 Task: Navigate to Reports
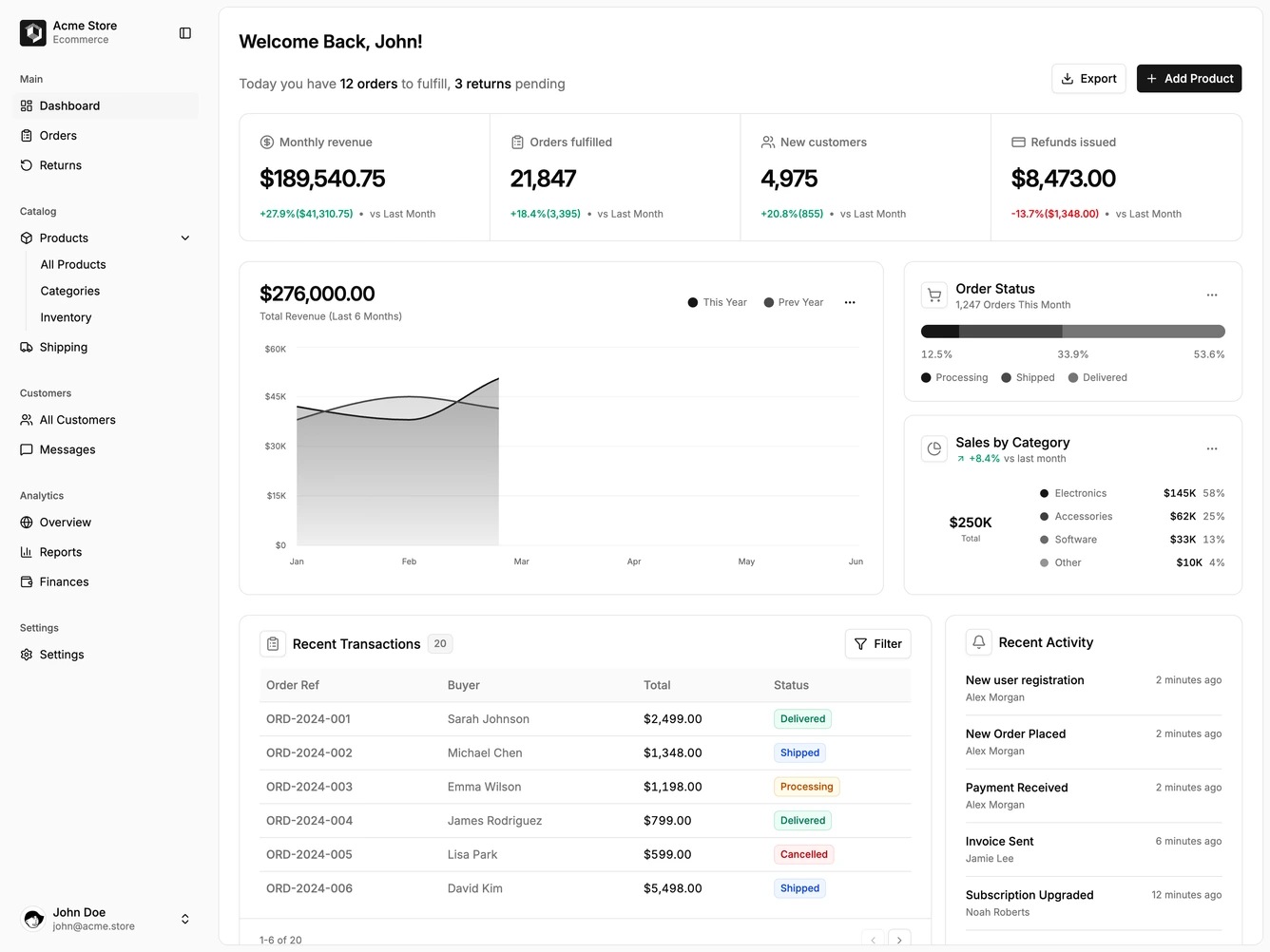pyautogui.click(x=106, y=553)
